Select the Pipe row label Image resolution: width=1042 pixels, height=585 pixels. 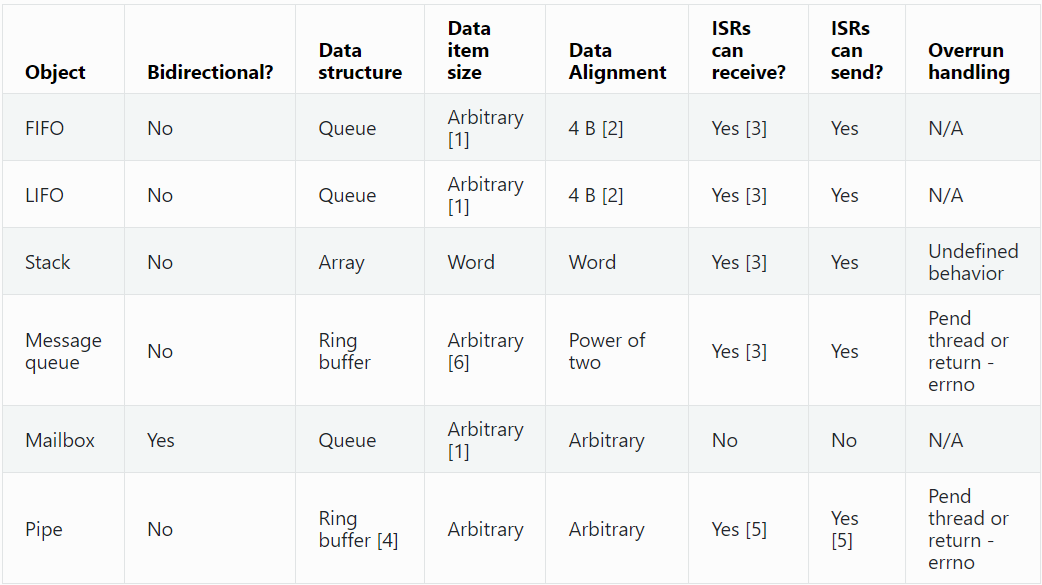tap(43, 529)
